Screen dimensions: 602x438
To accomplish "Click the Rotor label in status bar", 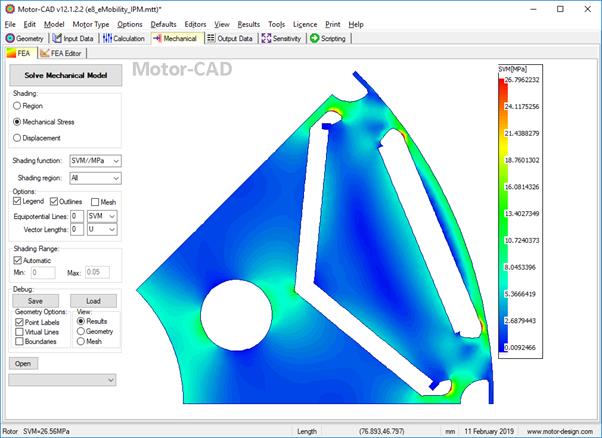I will tap(10, 431).
